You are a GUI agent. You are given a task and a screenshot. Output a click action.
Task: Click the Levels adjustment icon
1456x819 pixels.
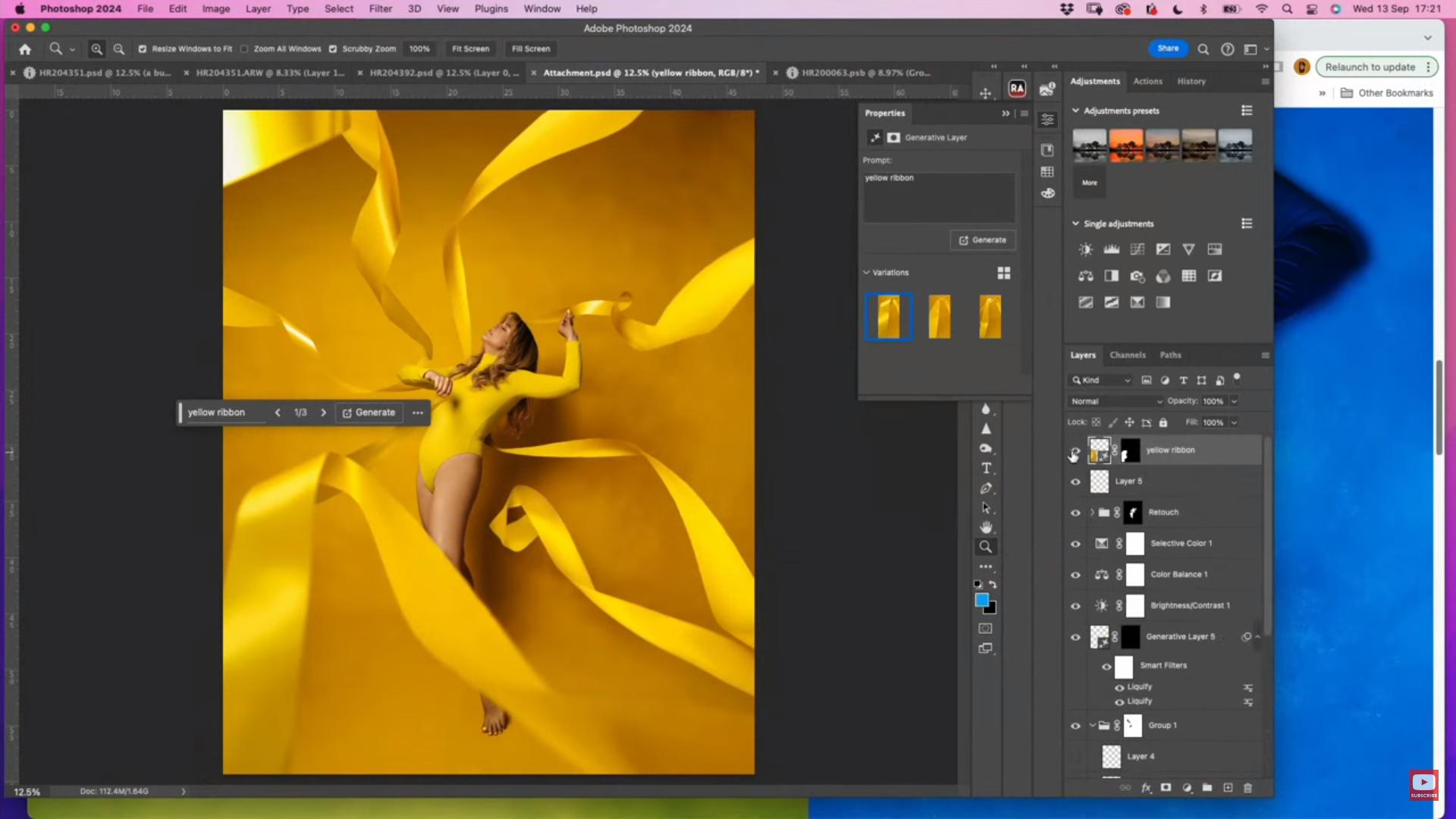pos(1111,249)
